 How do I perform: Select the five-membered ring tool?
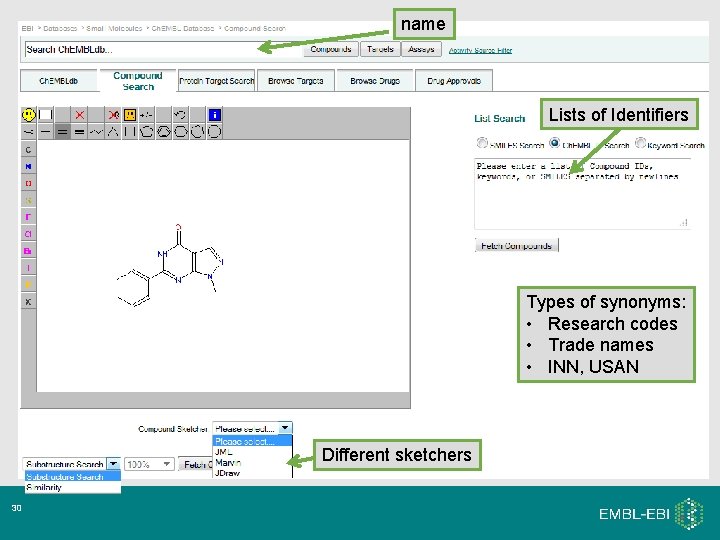coord(146,132)
